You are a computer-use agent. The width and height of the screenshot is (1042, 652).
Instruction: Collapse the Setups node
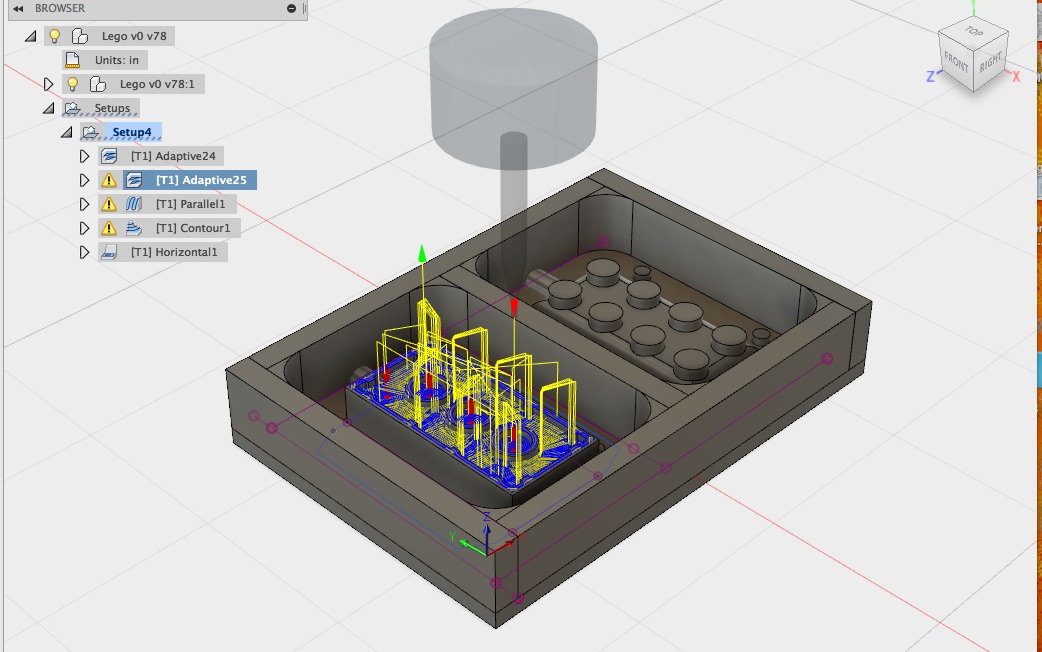pos(49,108)
